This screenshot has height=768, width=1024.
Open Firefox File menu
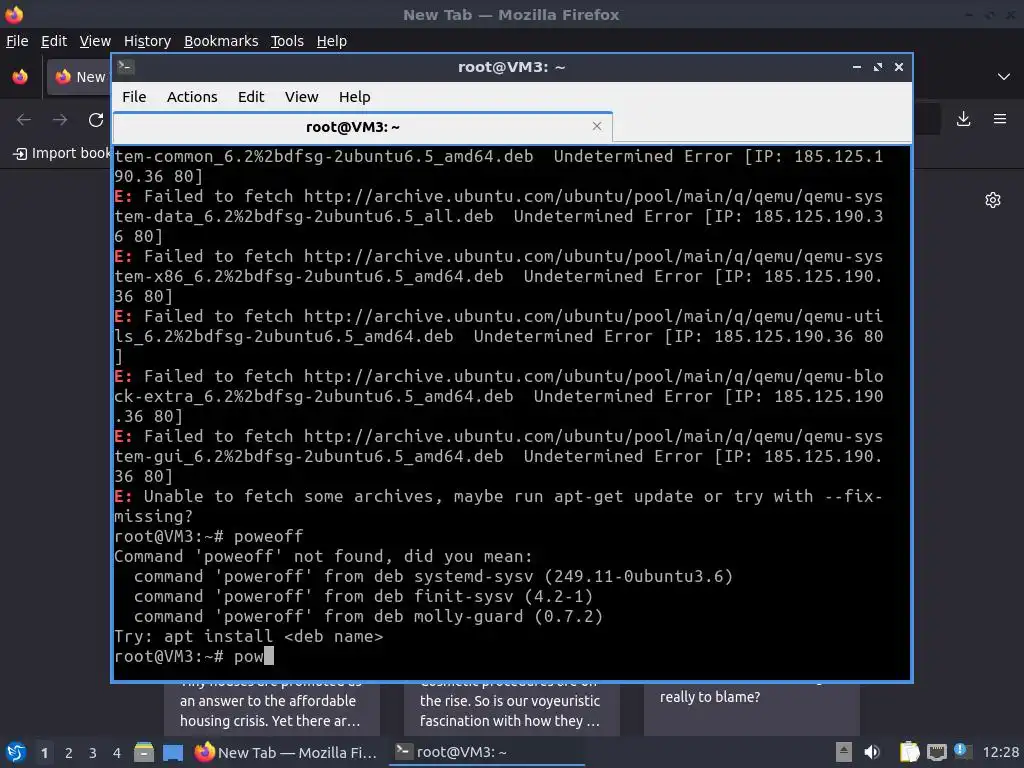[17, 41]
